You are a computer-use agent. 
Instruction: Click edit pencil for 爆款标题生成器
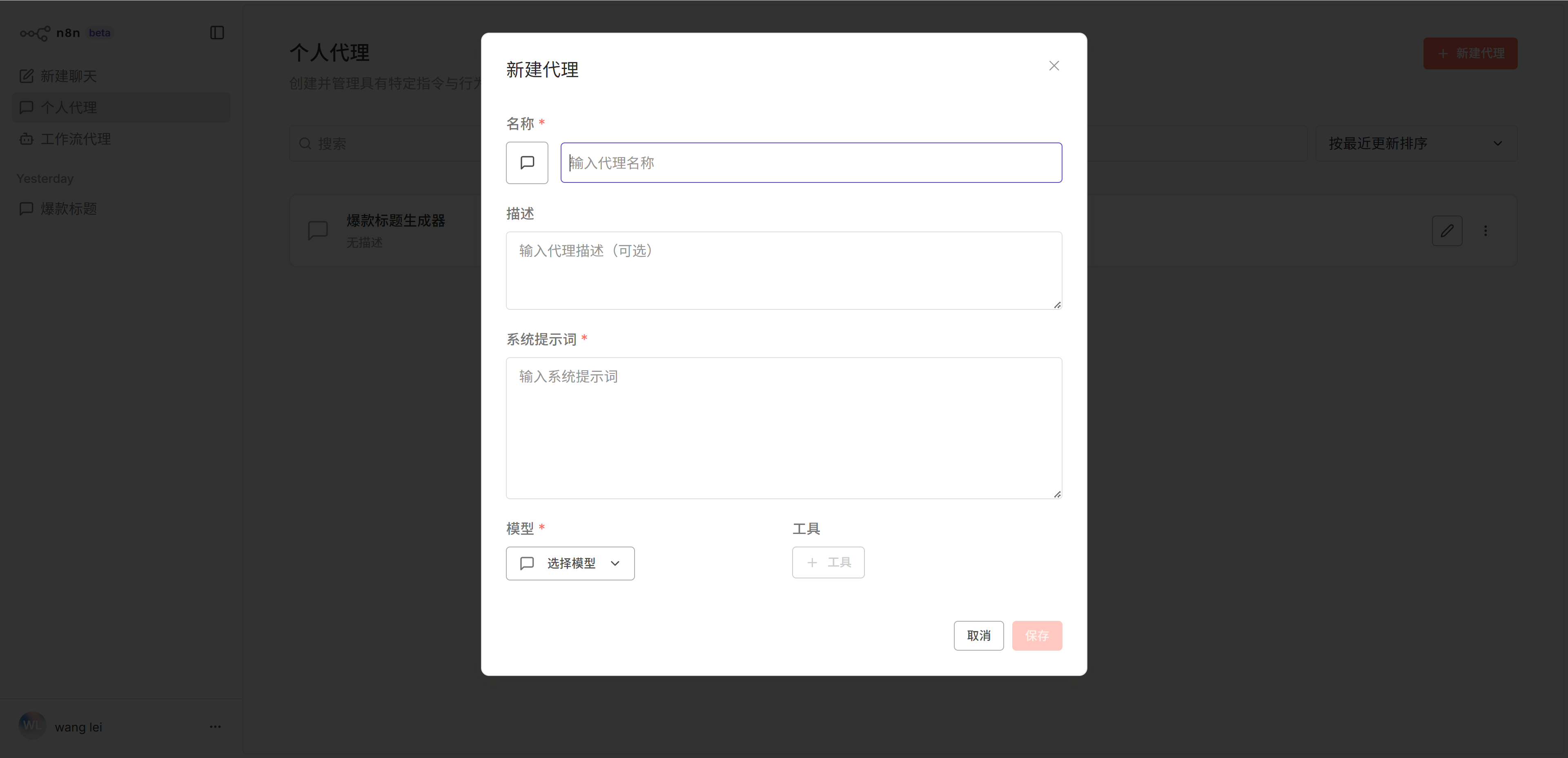(x=1447, y=231)
